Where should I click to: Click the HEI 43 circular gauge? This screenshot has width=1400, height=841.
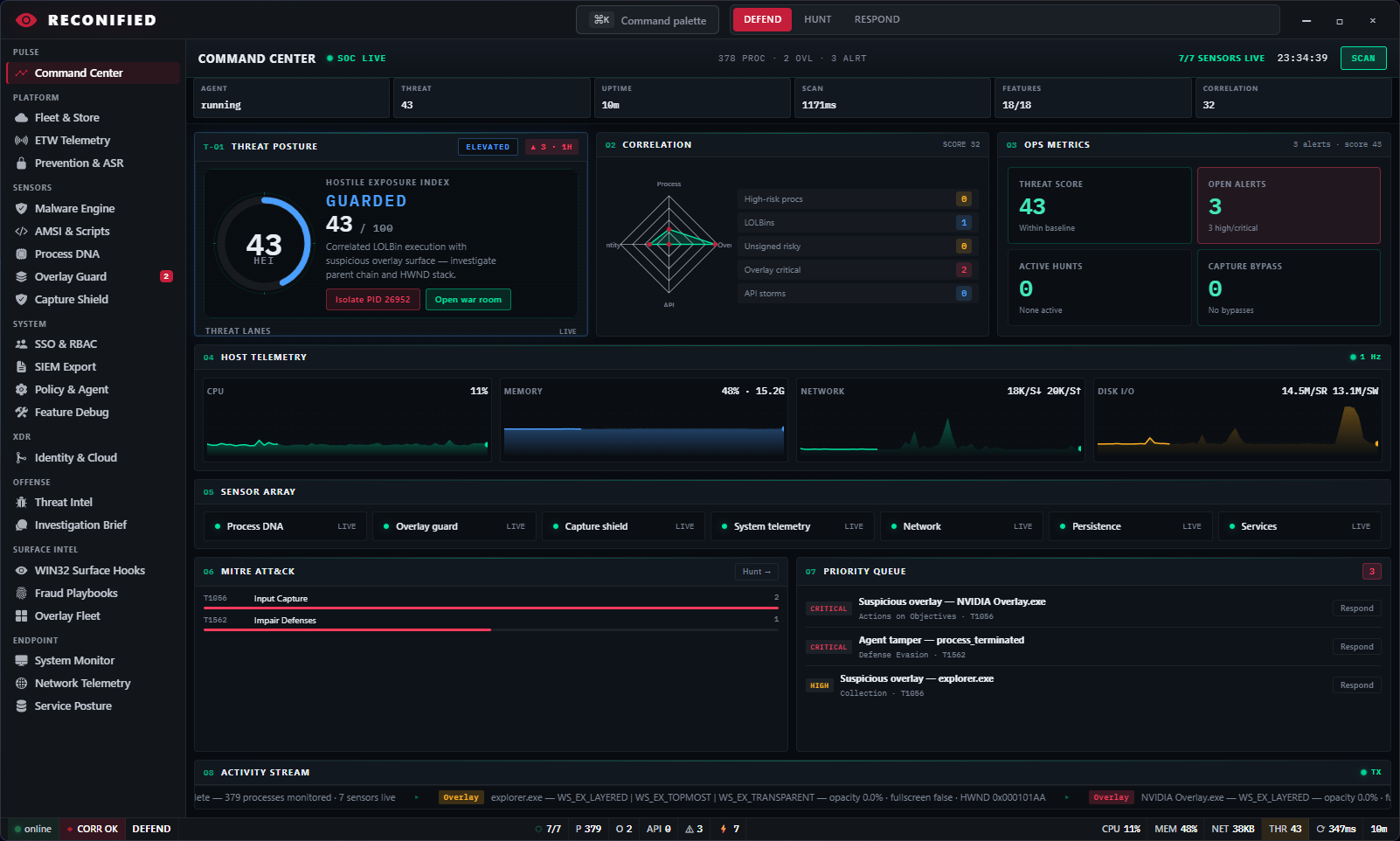tap(264, 242)
